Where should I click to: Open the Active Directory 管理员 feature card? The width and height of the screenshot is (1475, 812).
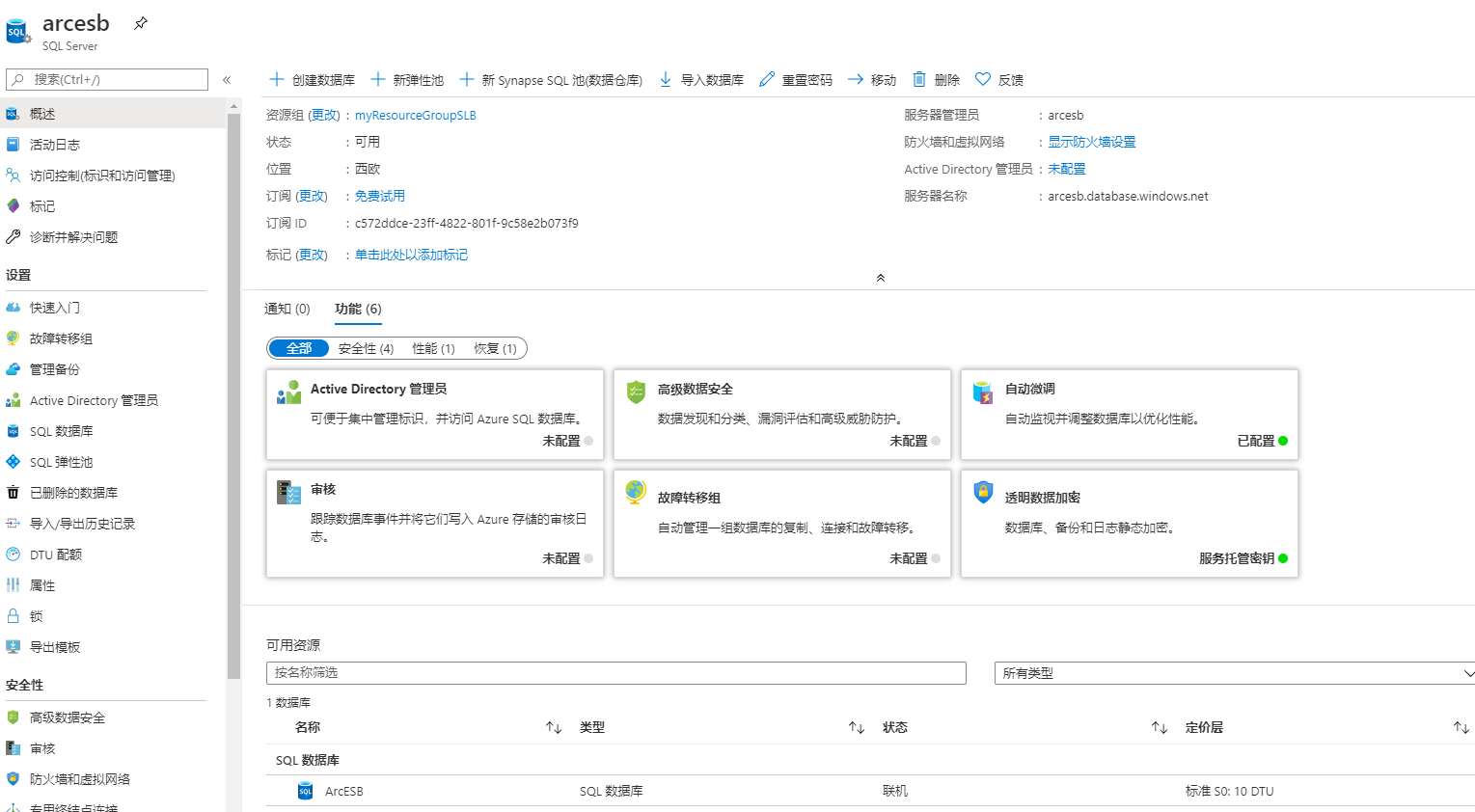click(x=435, y=415)
